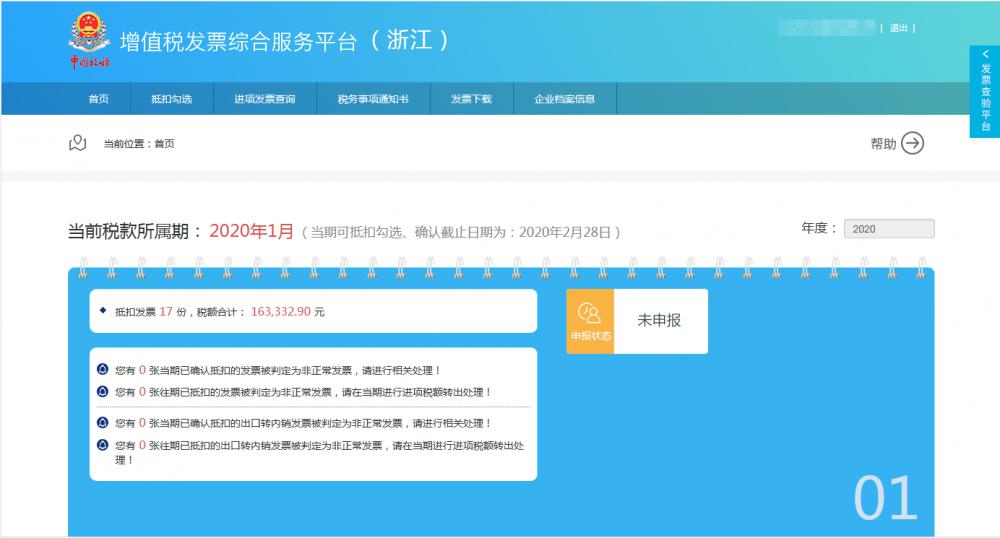The width and height of the screenshot is (1000, 538).
Task: Click the orange 申报状态 icon tile
Action: 590,321
